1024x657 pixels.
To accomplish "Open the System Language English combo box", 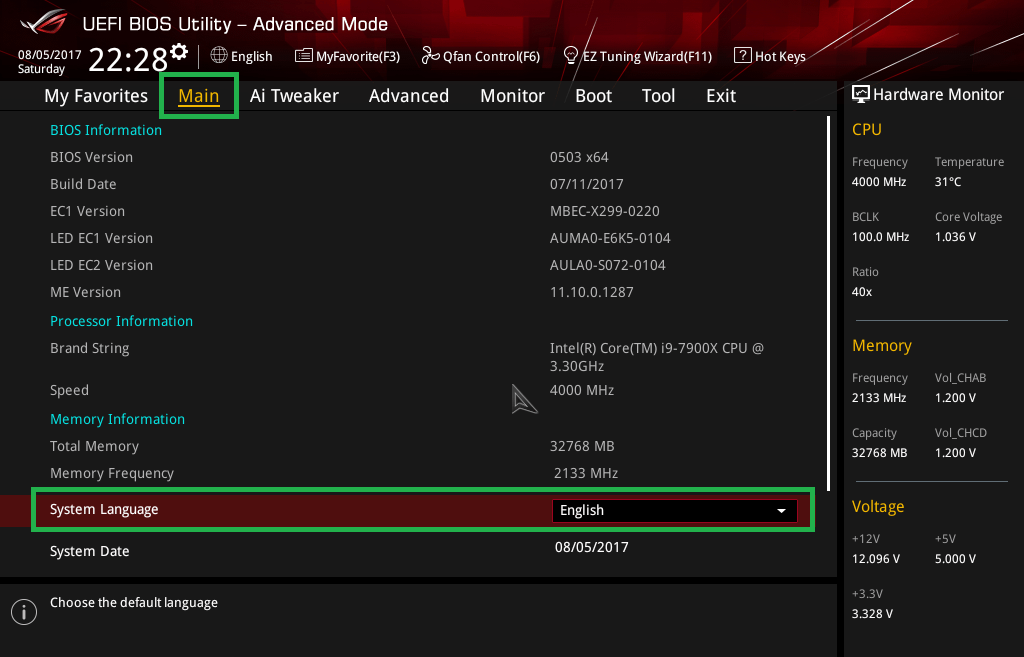I will (x=675, y=511).
